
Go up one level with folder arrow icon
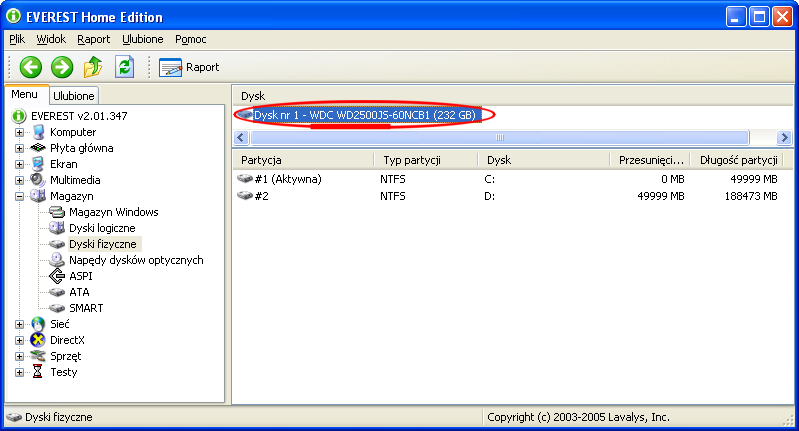pos(93,67)
